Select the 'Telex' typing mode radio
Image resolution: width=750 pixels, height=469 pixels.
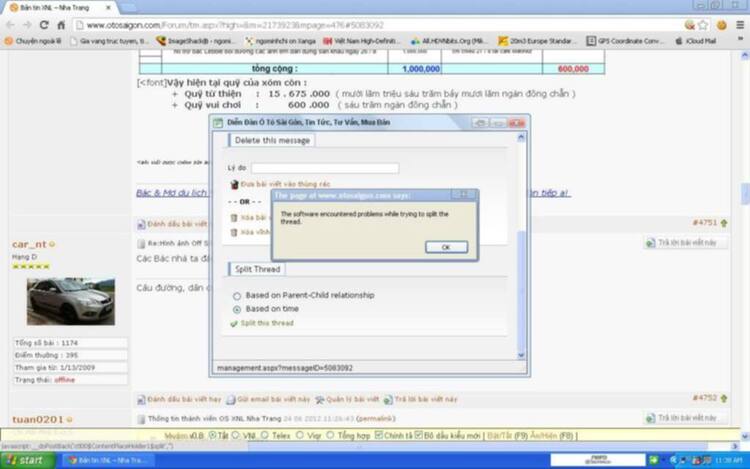point(265,435)
